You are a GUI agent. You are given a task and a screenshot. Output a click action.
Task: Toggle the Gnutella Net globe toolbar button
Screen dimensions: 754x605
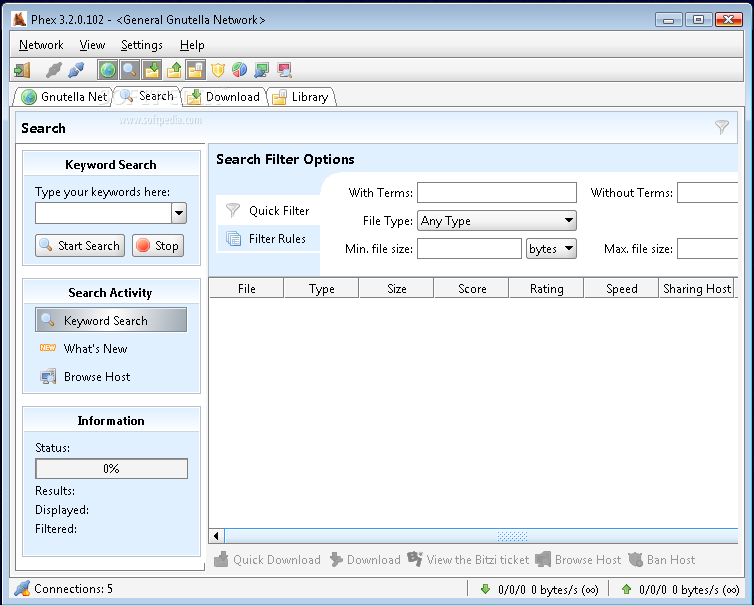click(108, 70)
